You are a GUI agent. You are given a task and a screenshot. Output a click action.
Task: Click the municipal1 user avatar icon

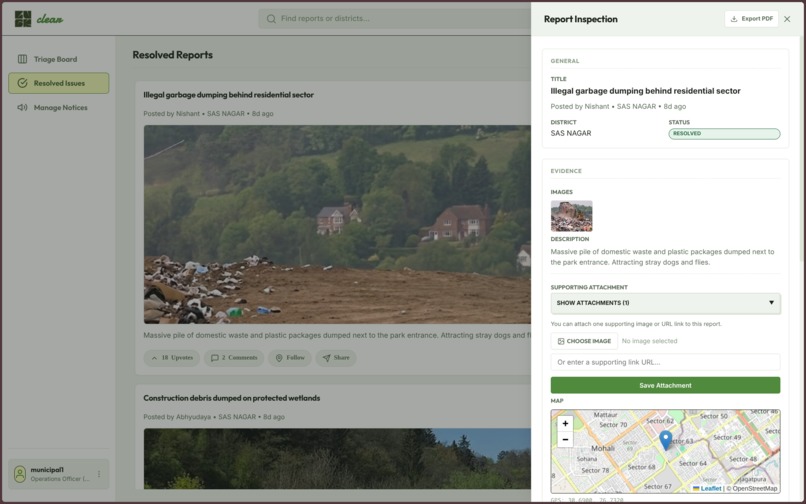pos(20,474)
